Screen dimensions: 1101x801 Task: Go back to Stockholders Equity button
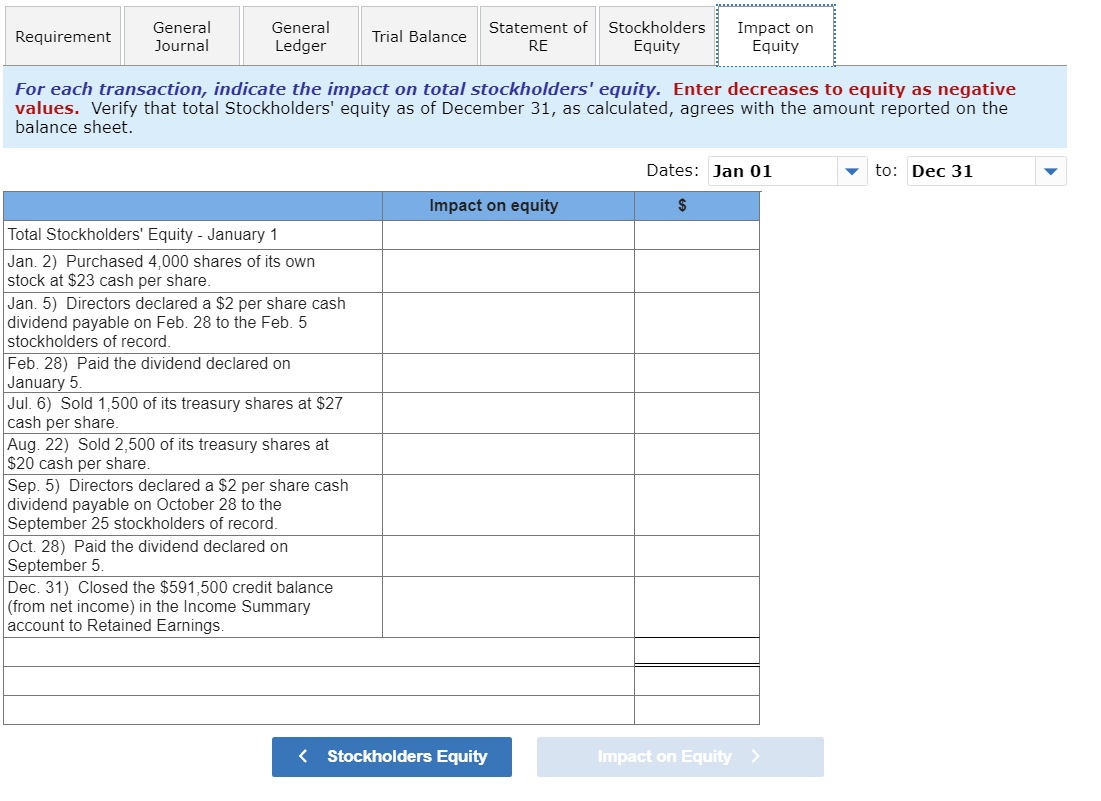click(392, 757)
